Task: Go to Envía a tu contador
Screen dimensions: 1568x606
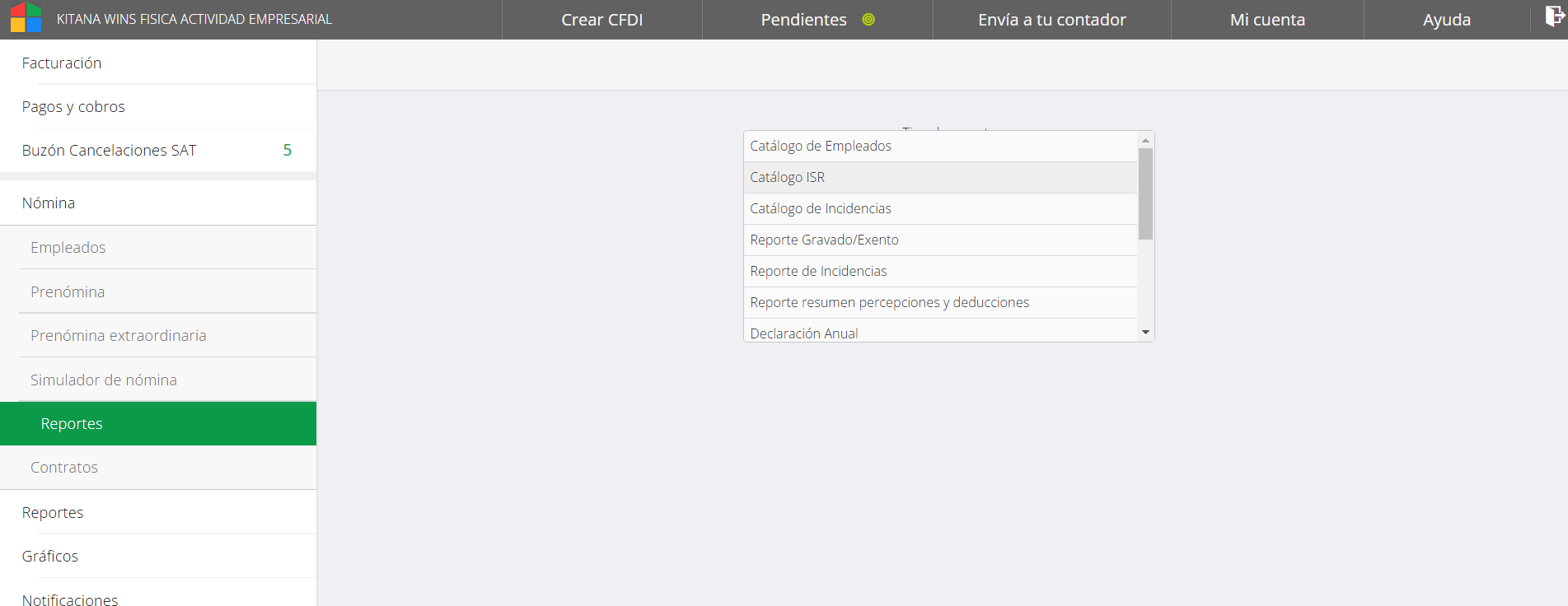Action: 1051,20
